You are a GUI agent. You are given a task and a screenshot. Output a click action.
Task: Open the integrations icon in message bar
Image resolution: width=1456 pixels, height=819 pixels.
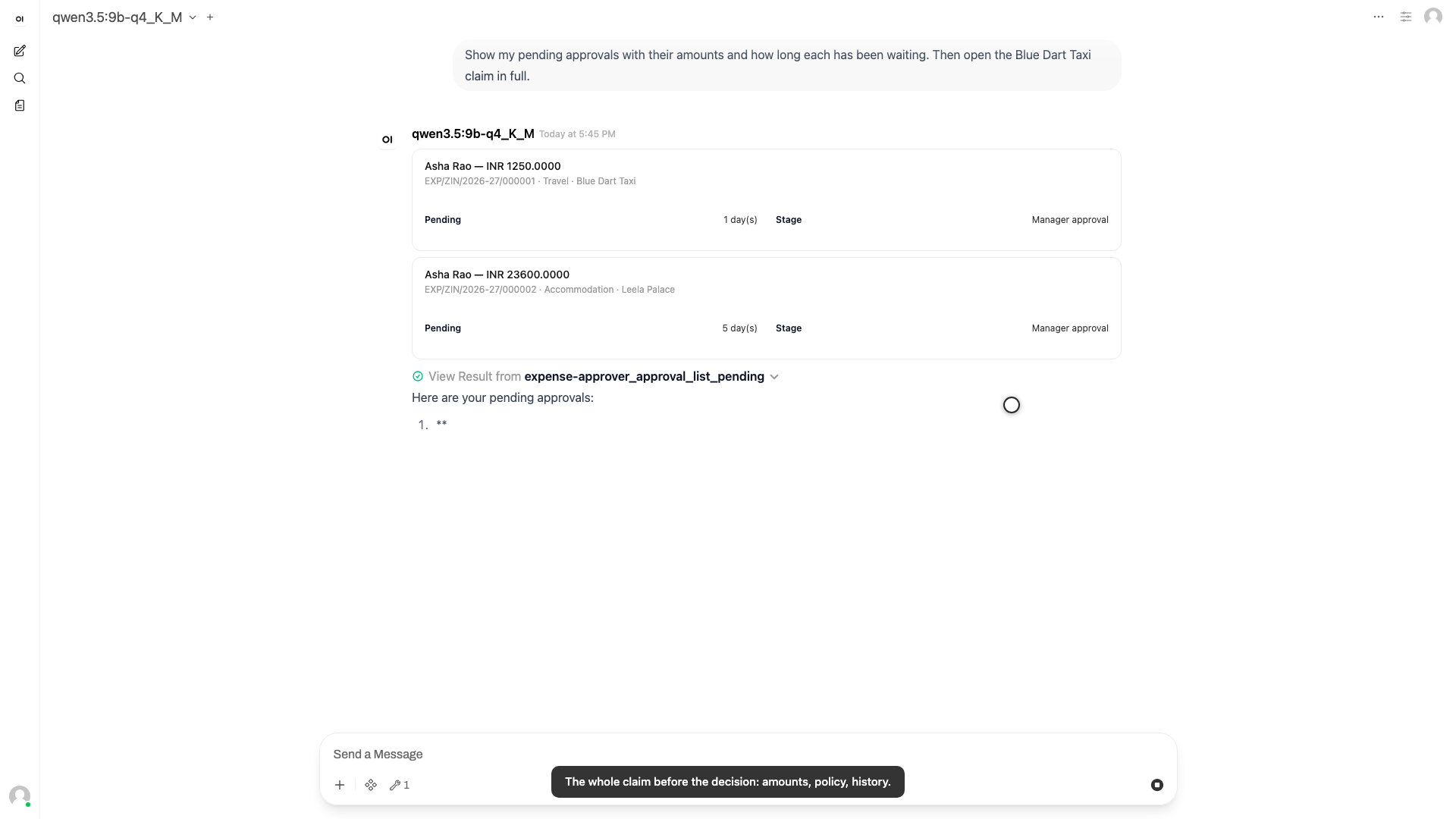click(x=371, y=785)
